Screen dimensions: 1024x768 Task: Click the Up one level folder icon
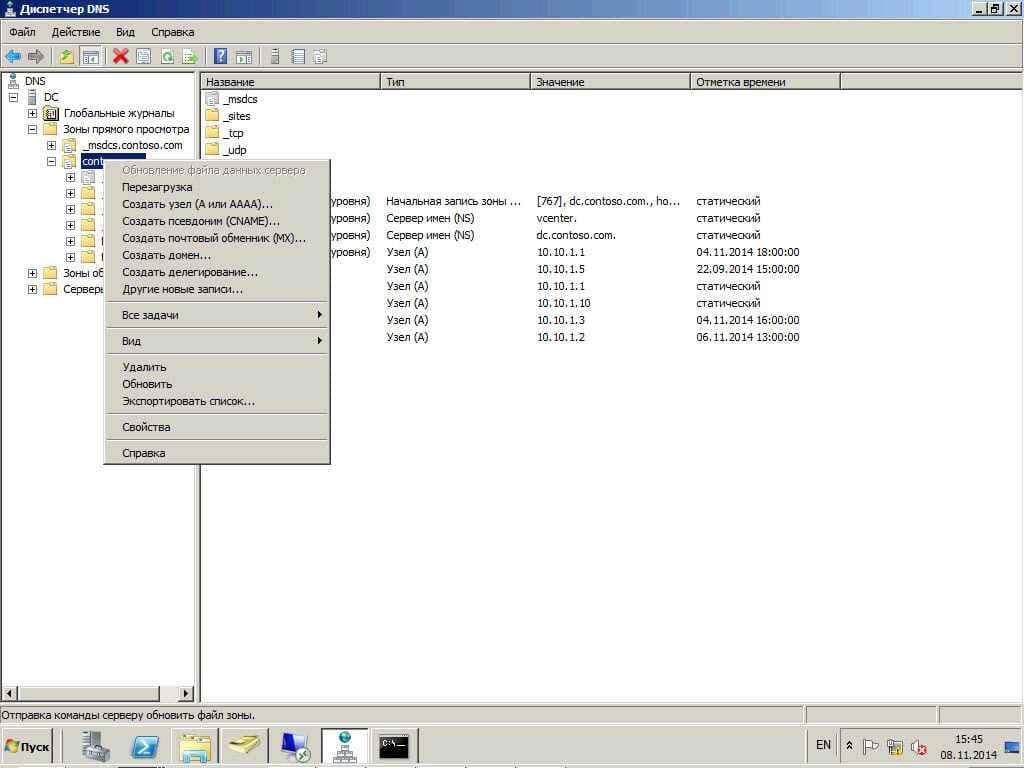[66, 57]
